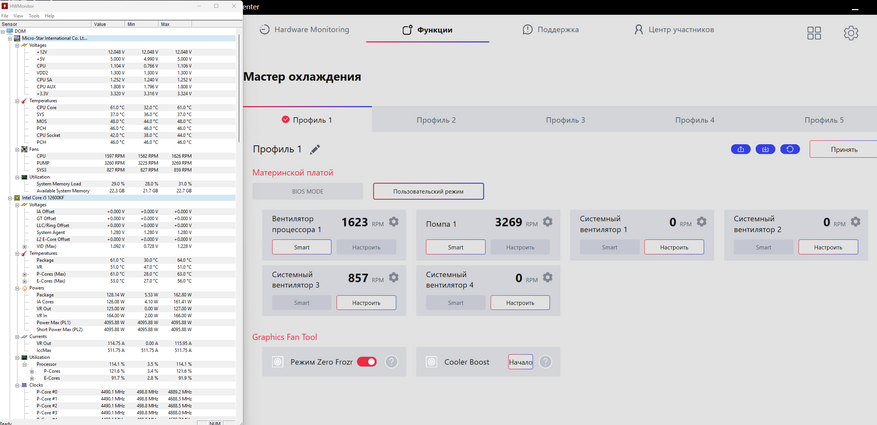
Task: Click Настроить for Системный вентилятор 1
Action: click(x=674, y=247)
